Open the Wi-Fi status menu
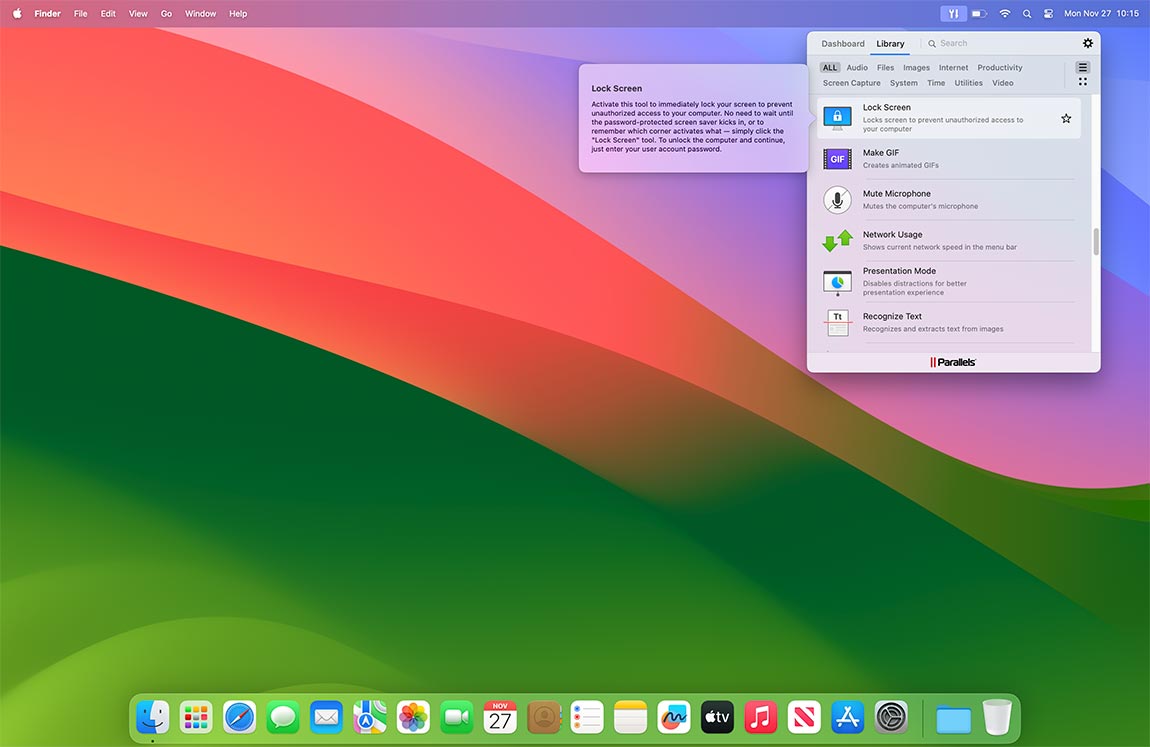This screenshot has width=1150, height=747. point(1004,14)
